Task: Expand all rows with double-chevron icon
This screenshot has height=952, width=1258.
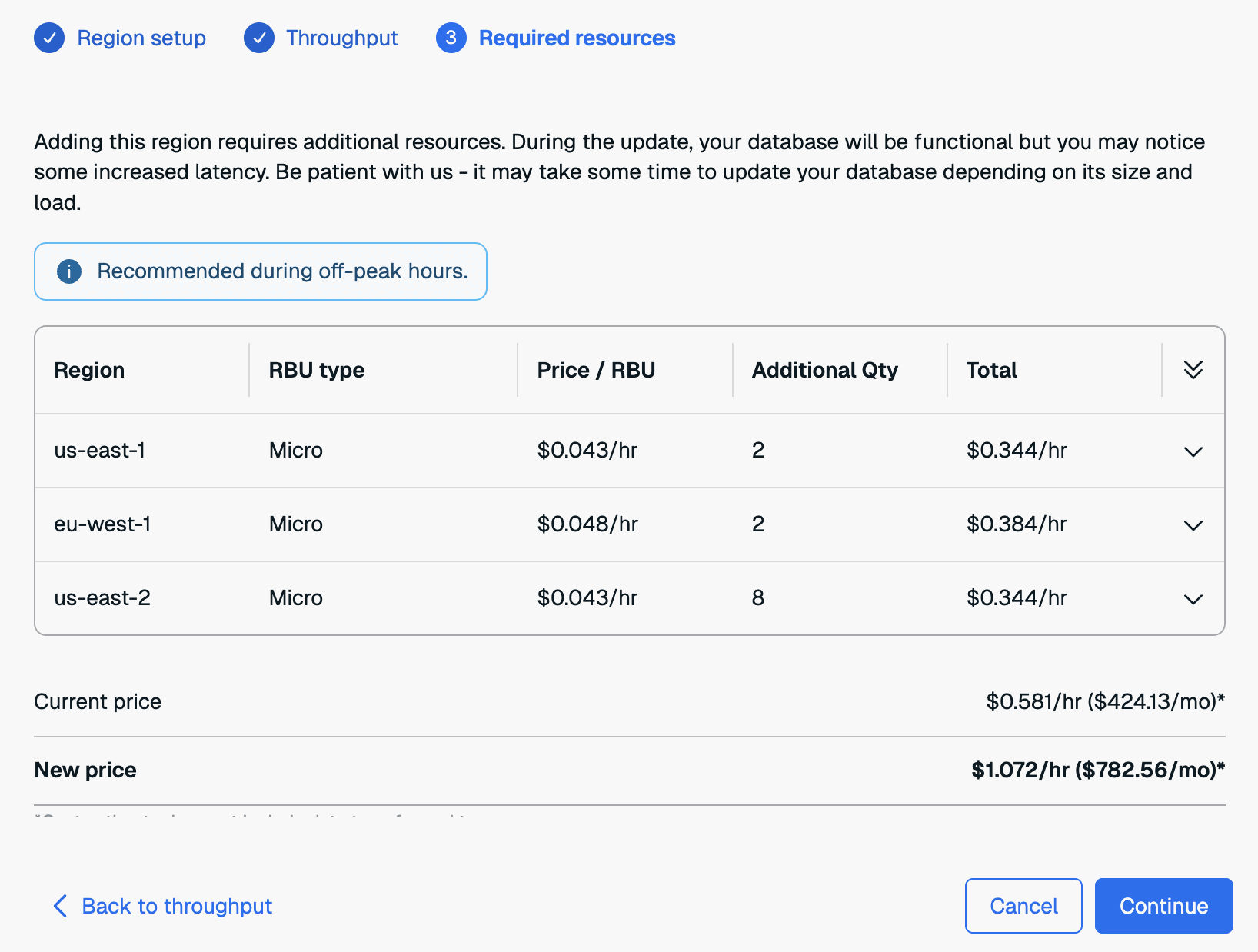Action: click(1193, 370)
